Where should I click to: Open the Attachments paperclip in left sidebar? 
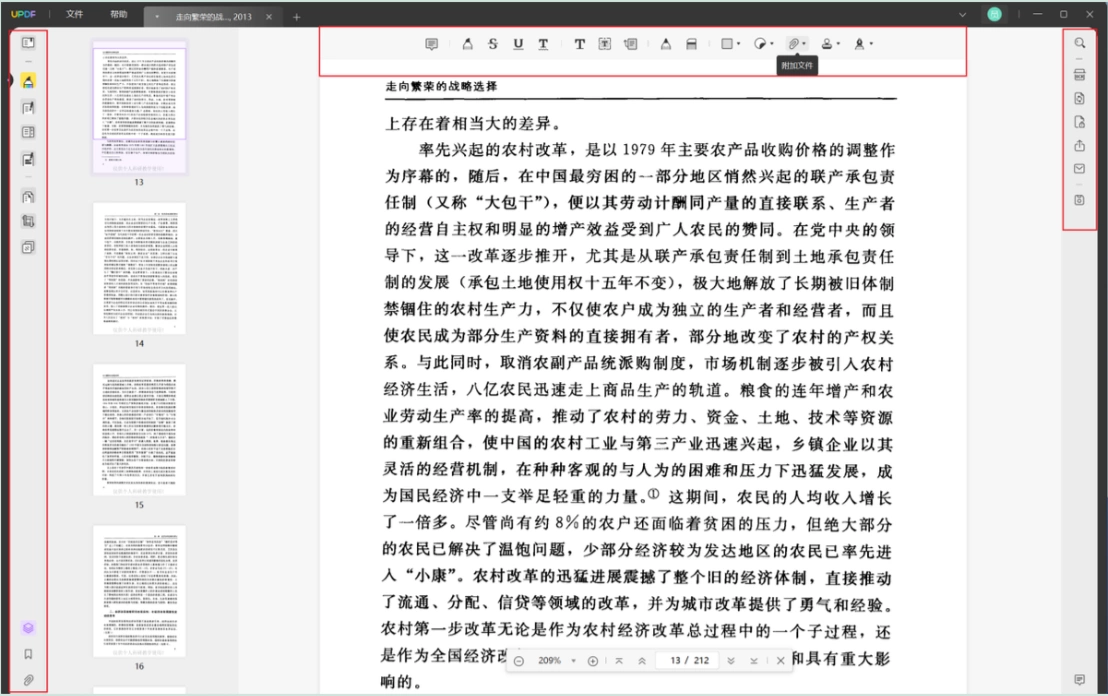click(28, 680)
